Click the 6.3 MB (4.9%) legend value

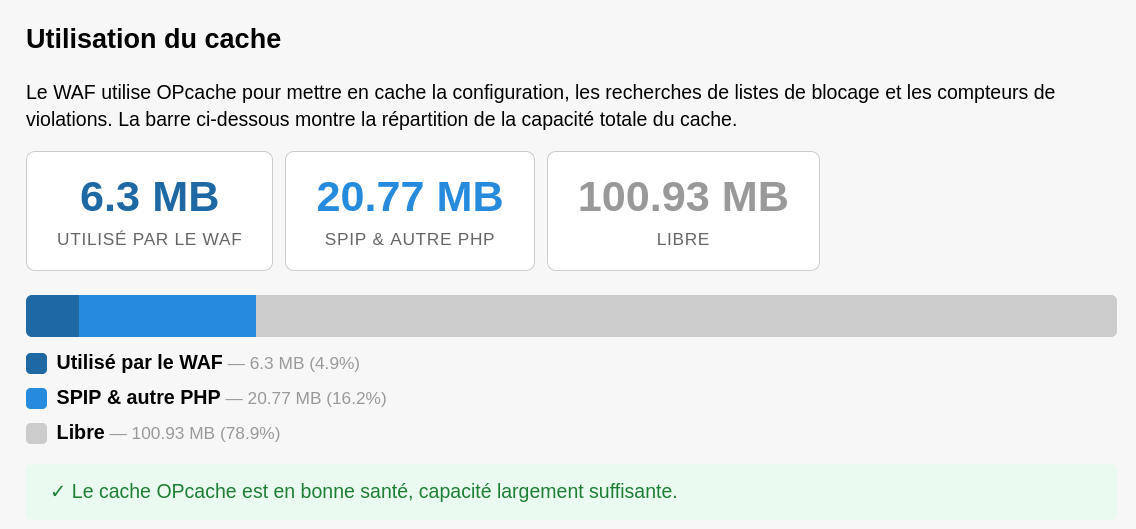[304, 363]
